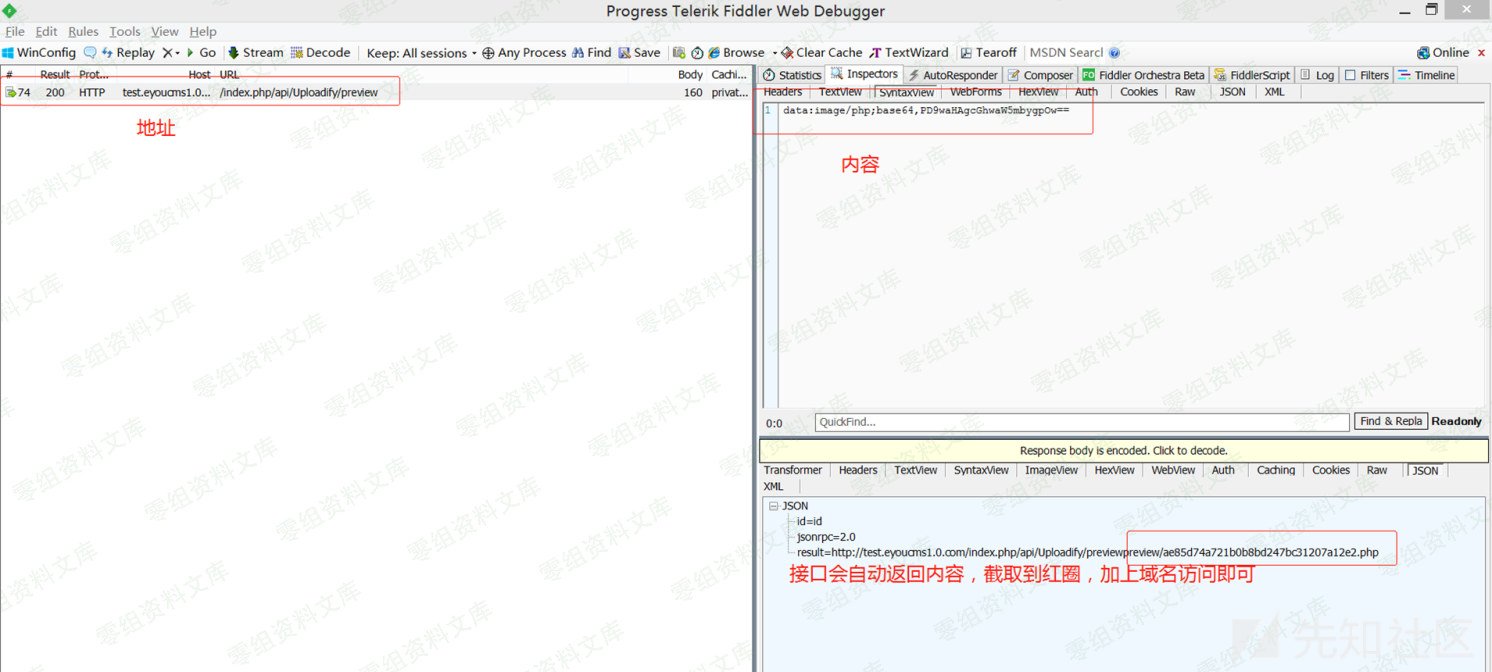The height and width of the screenshot is (672, 1492).
Task: Click the Save toolbar button
Action: pos(639,53)
